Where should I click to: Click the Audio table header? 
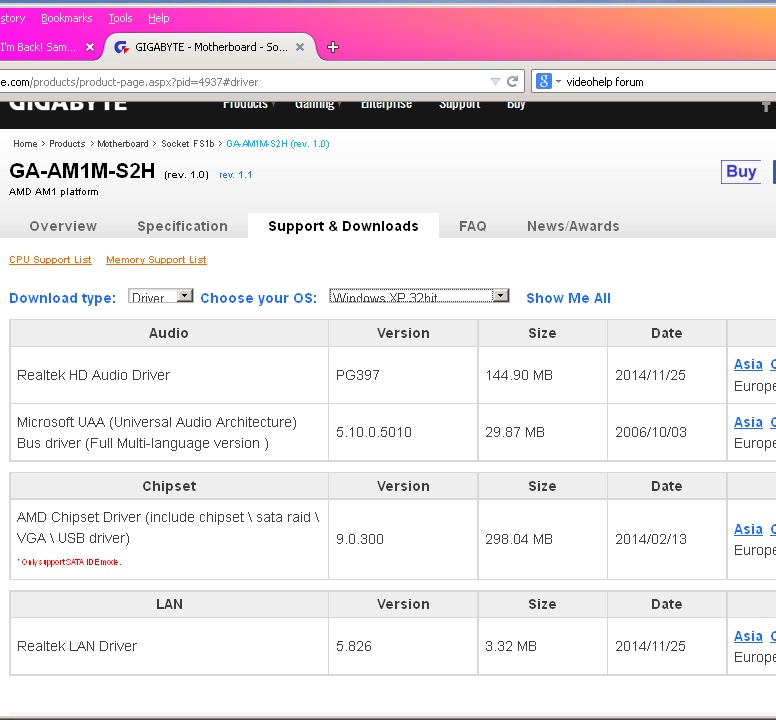coord(169,333)
